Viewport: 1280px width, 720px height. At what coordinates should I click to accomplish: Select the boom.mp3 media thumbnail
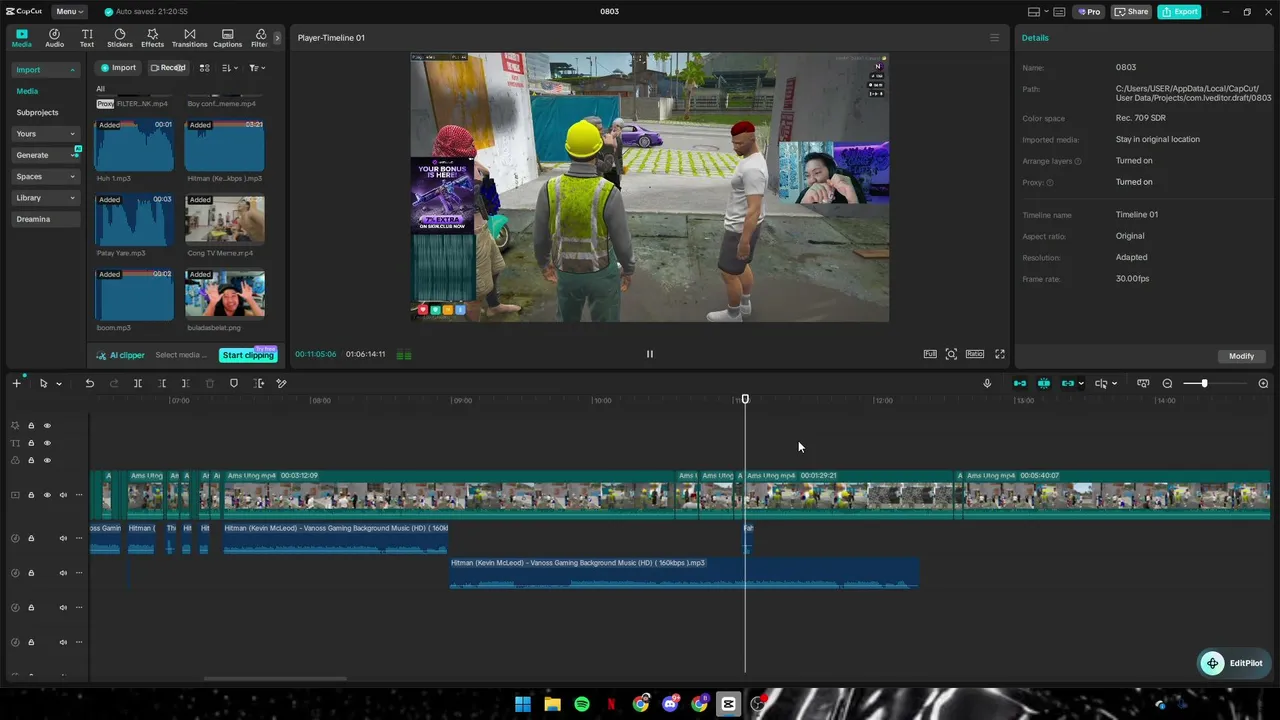pyautogui.click(x=134, y=296)
